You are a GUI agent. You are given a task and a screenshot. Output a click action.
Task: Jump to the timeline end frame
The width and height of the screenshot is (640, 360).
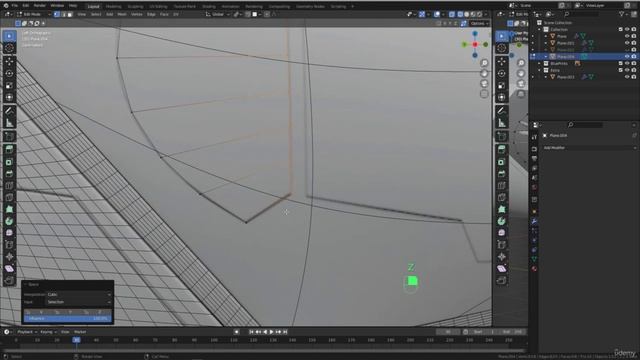[285, 332]
